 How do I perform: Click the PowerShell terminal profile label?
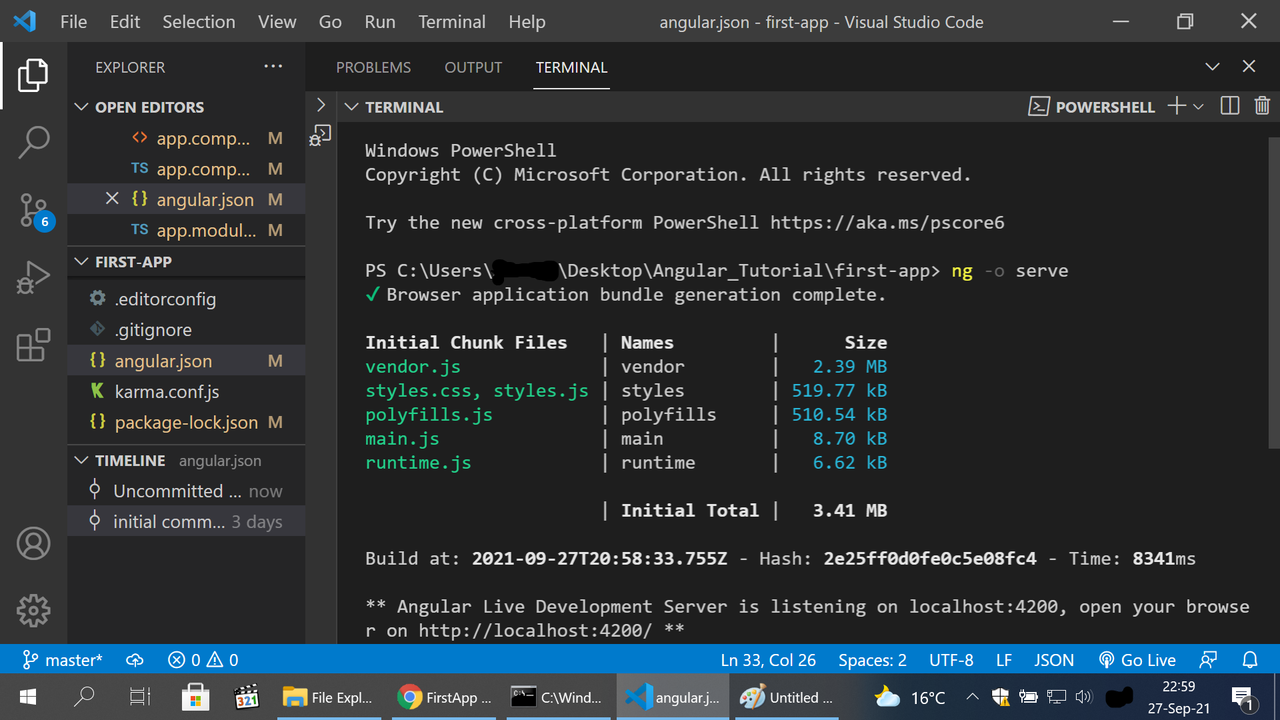1092,106
